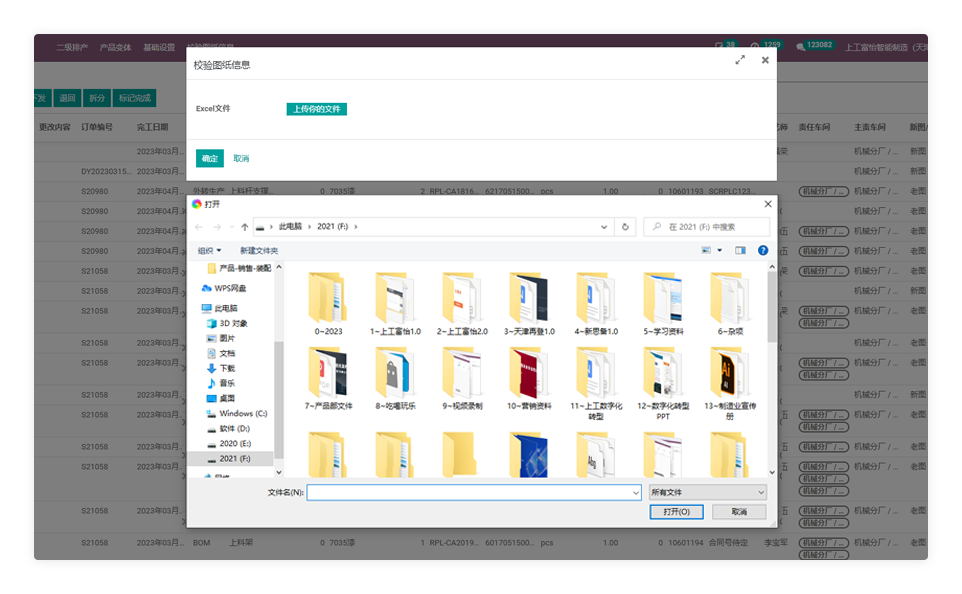
Task: Click the 文件名 input field
Action: (468, 492)
